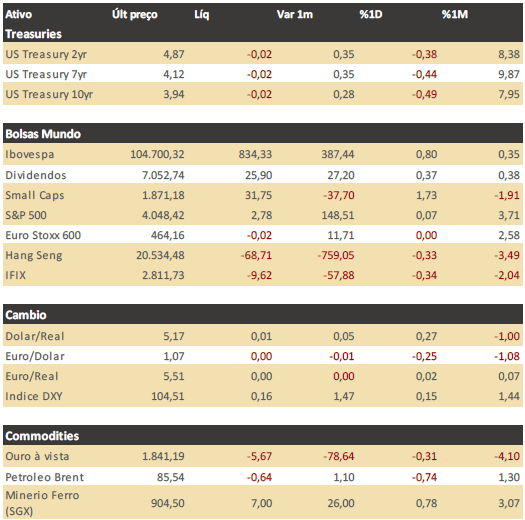
Task: Select Hang Seng Var 1m value -759,05
Action: click(336, 255)
